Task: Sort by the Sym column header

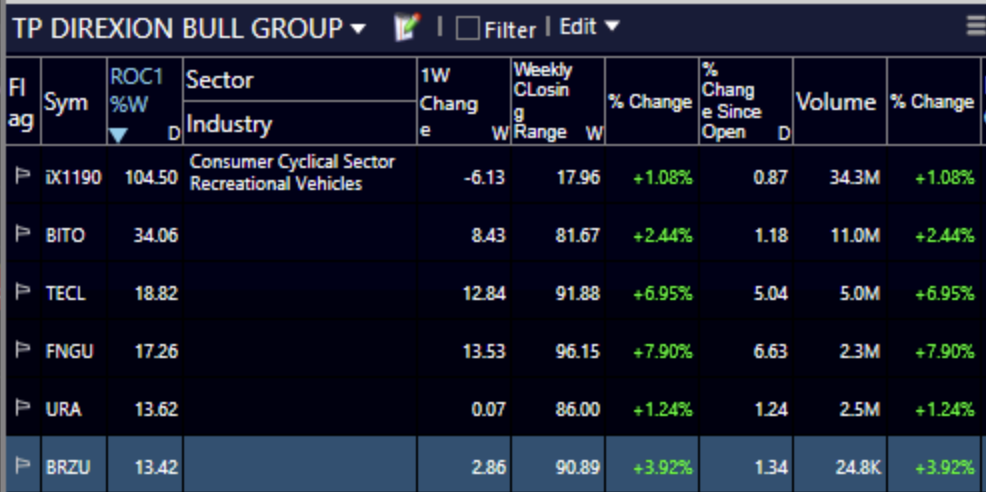Action: click(66, 102)
